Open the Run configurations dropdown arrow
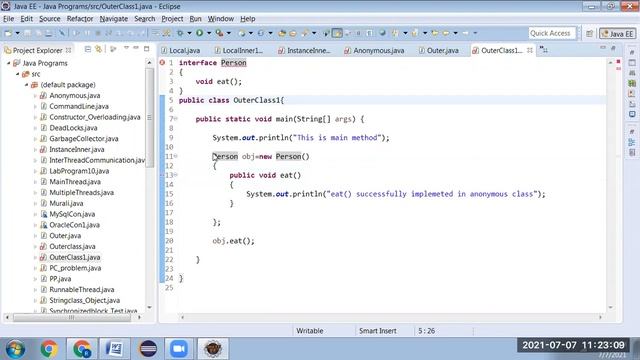 209,33
